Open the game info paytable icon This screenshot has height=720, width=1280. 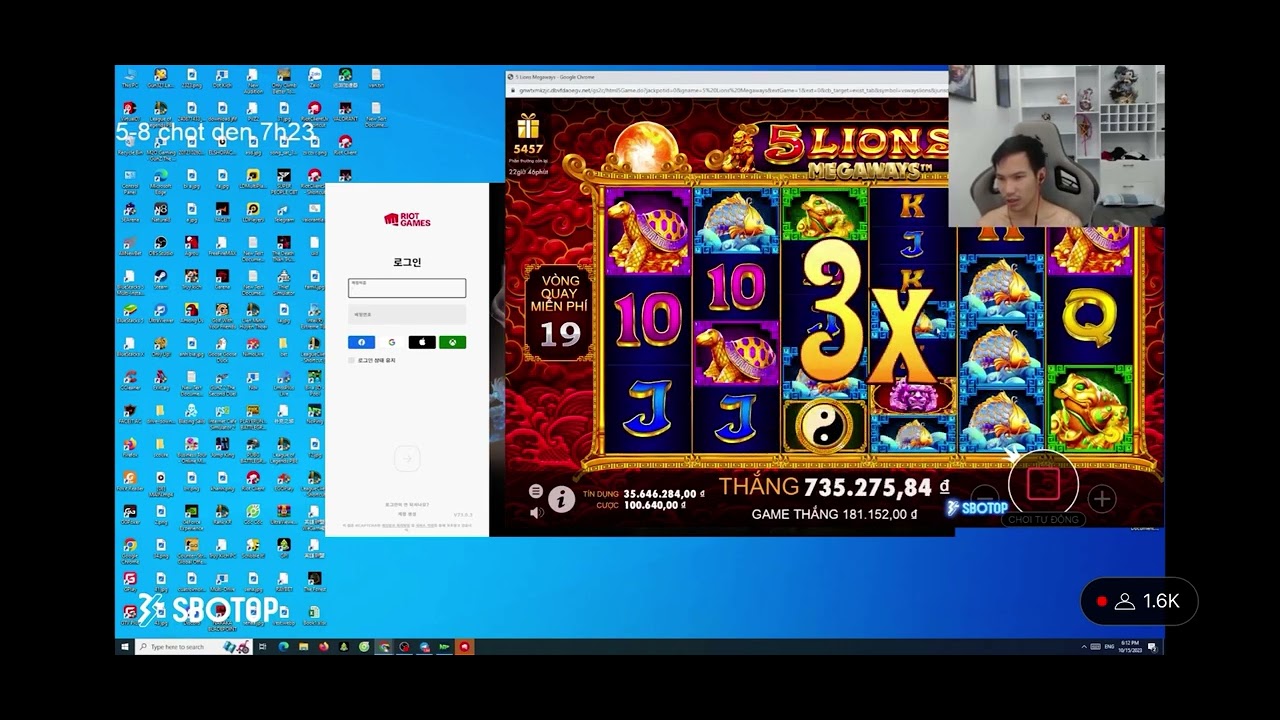pos(561,498)
